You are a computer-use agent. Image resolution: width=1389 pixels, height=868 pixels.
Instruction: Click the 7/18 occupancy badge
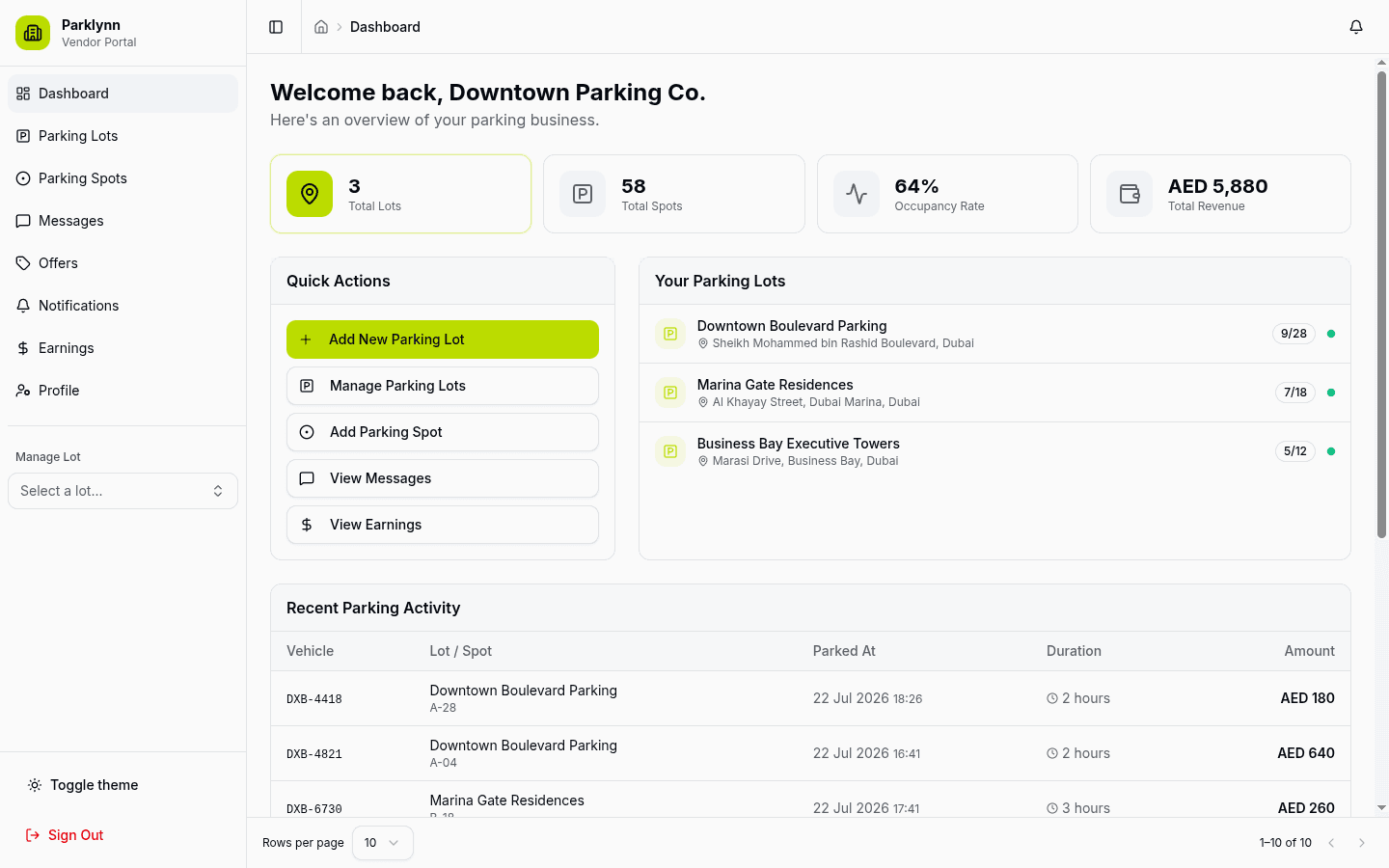1295,393
